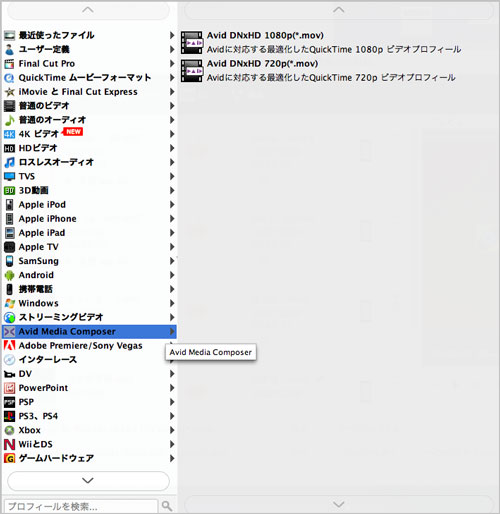The width and height of the screenshot is (500, 514).
Task: Click the Xbox category icon
Action: pos(9,430)
